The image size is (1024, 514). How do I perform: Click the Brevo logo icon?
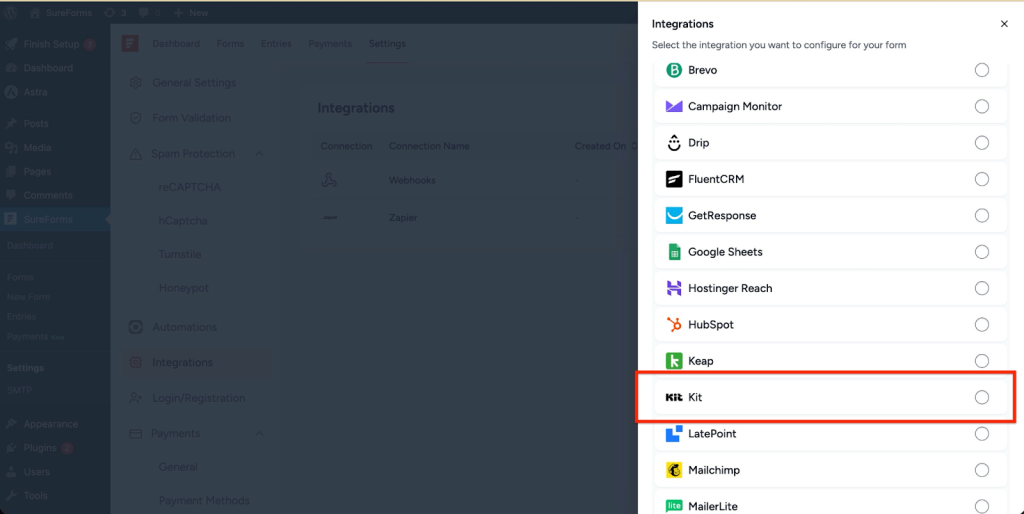674,70
